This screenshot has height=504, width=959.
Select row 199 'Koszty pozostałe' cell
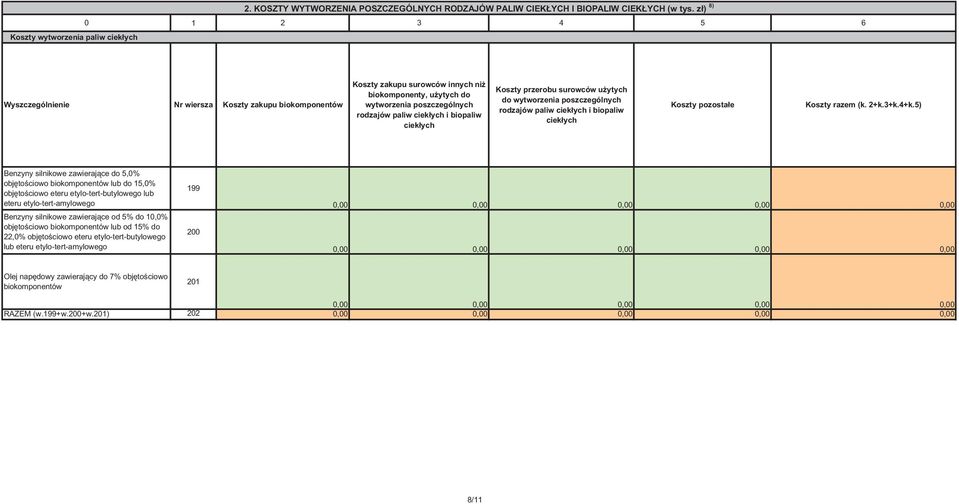[x=702, y=188]
